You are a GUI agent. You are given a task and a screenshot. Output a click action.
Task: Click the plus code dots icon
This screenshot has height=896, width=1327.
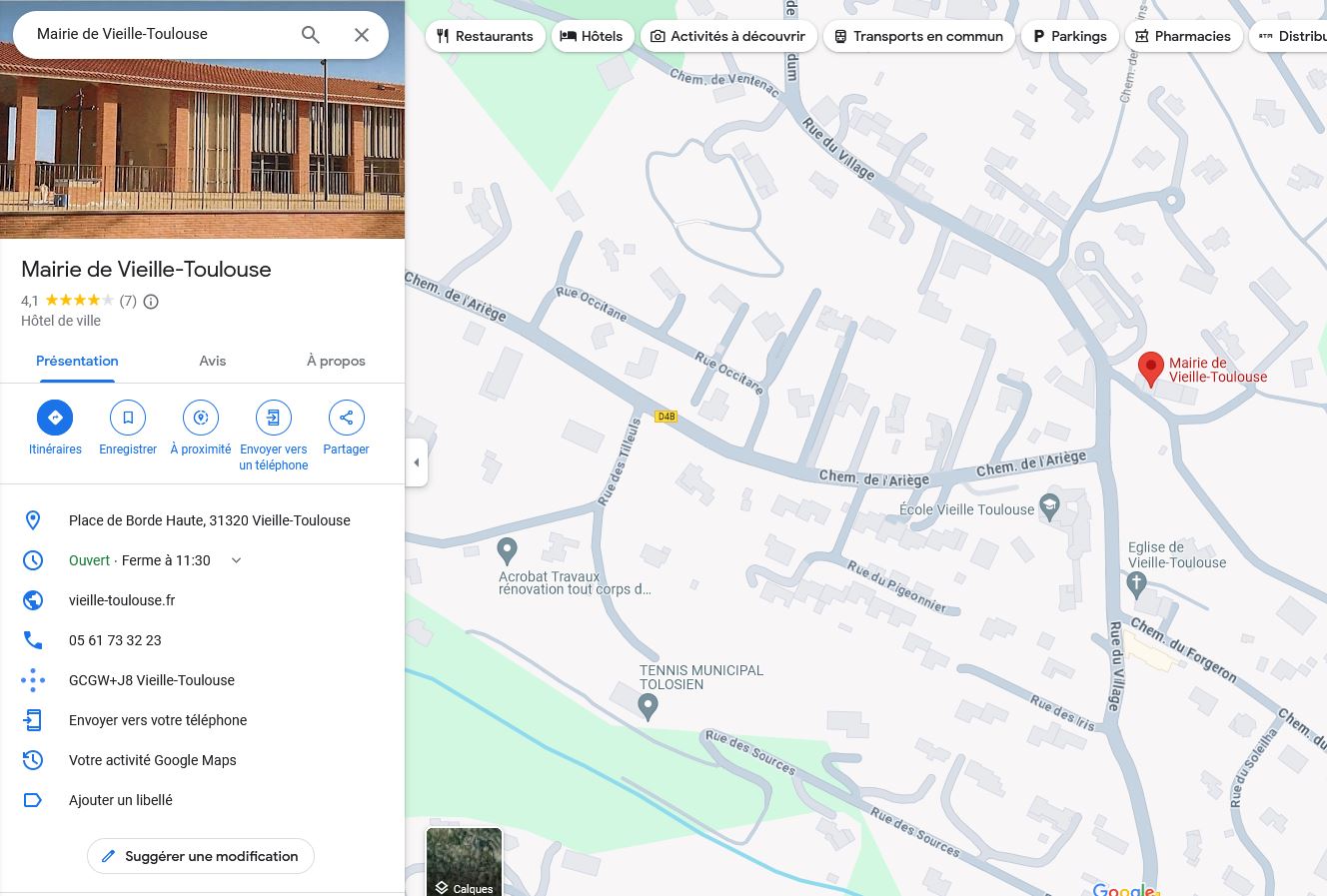[x=33, y=680]
